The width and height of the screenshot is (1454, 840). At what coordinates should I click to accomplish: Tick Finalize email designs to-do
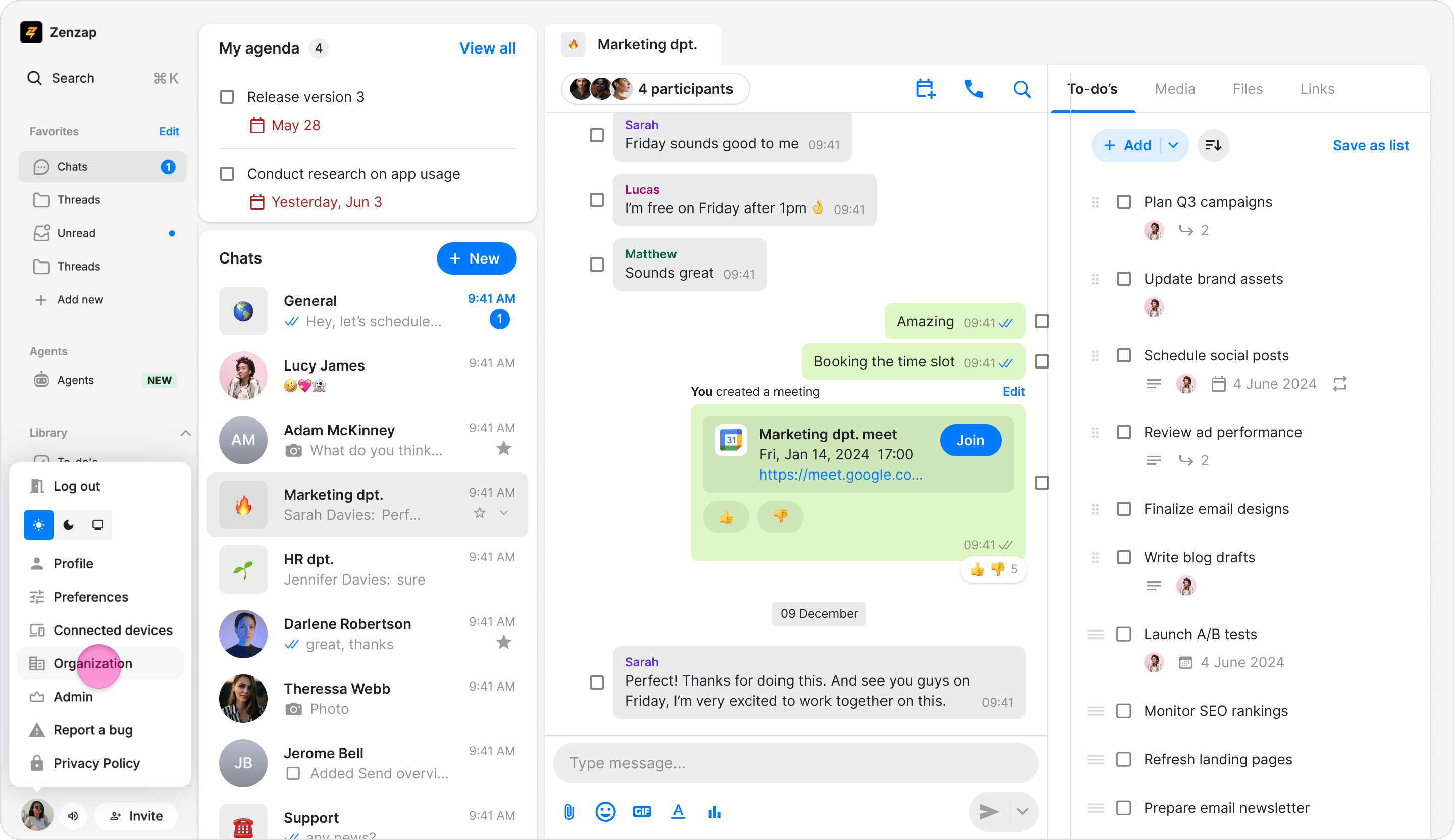click(1124, 509)
